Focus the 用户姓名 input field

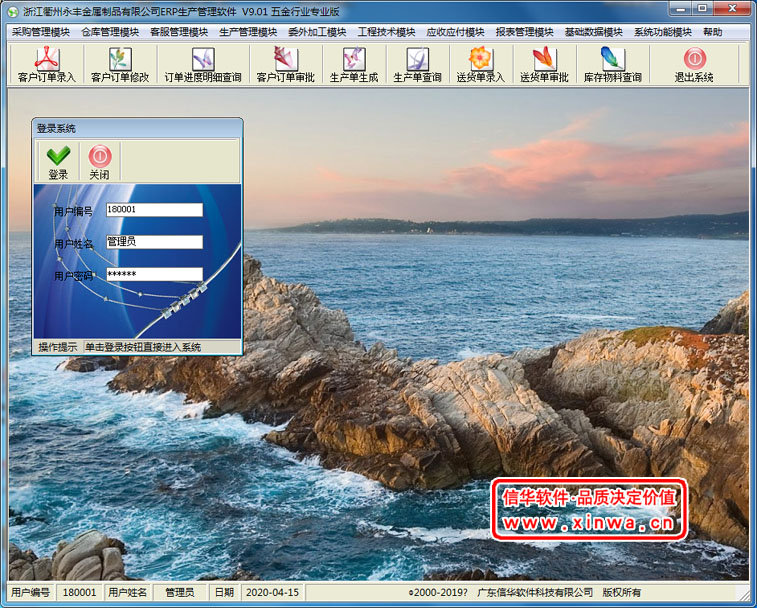154,242
